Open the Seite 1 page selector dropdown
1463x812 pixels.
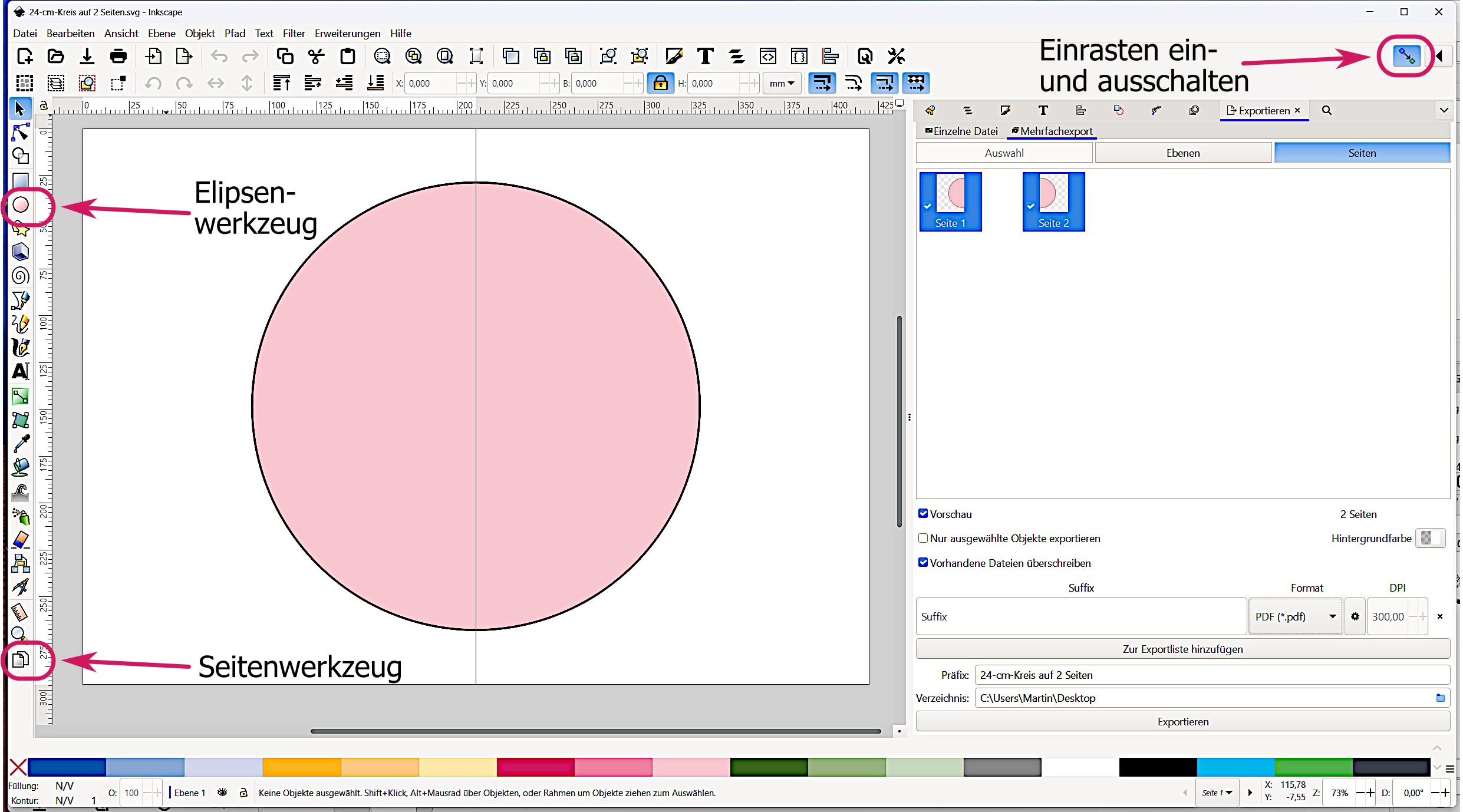click(1217, 793)
